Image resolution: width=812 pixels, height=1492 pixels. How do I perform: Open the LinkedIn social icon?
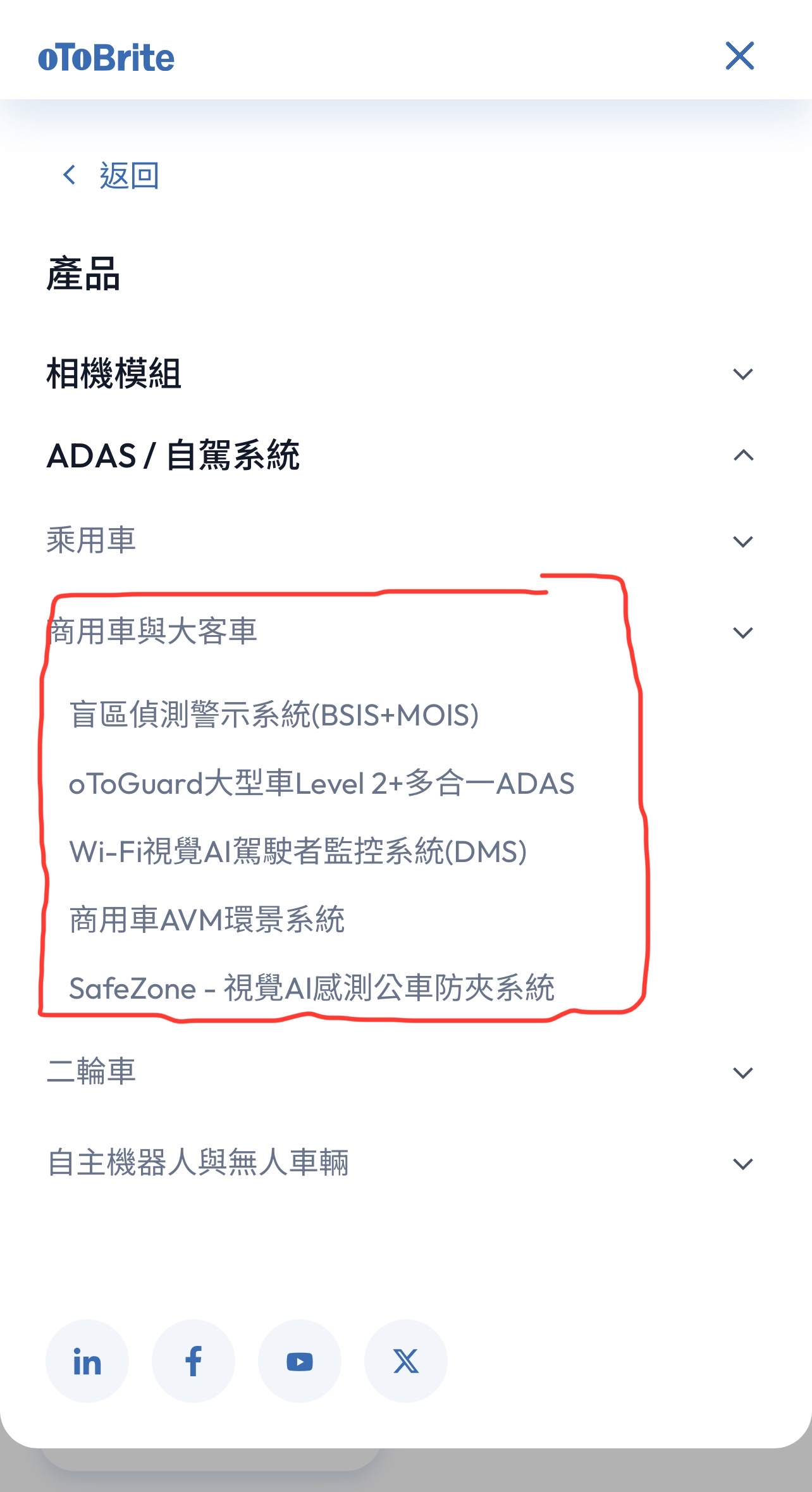point(87,1361)
